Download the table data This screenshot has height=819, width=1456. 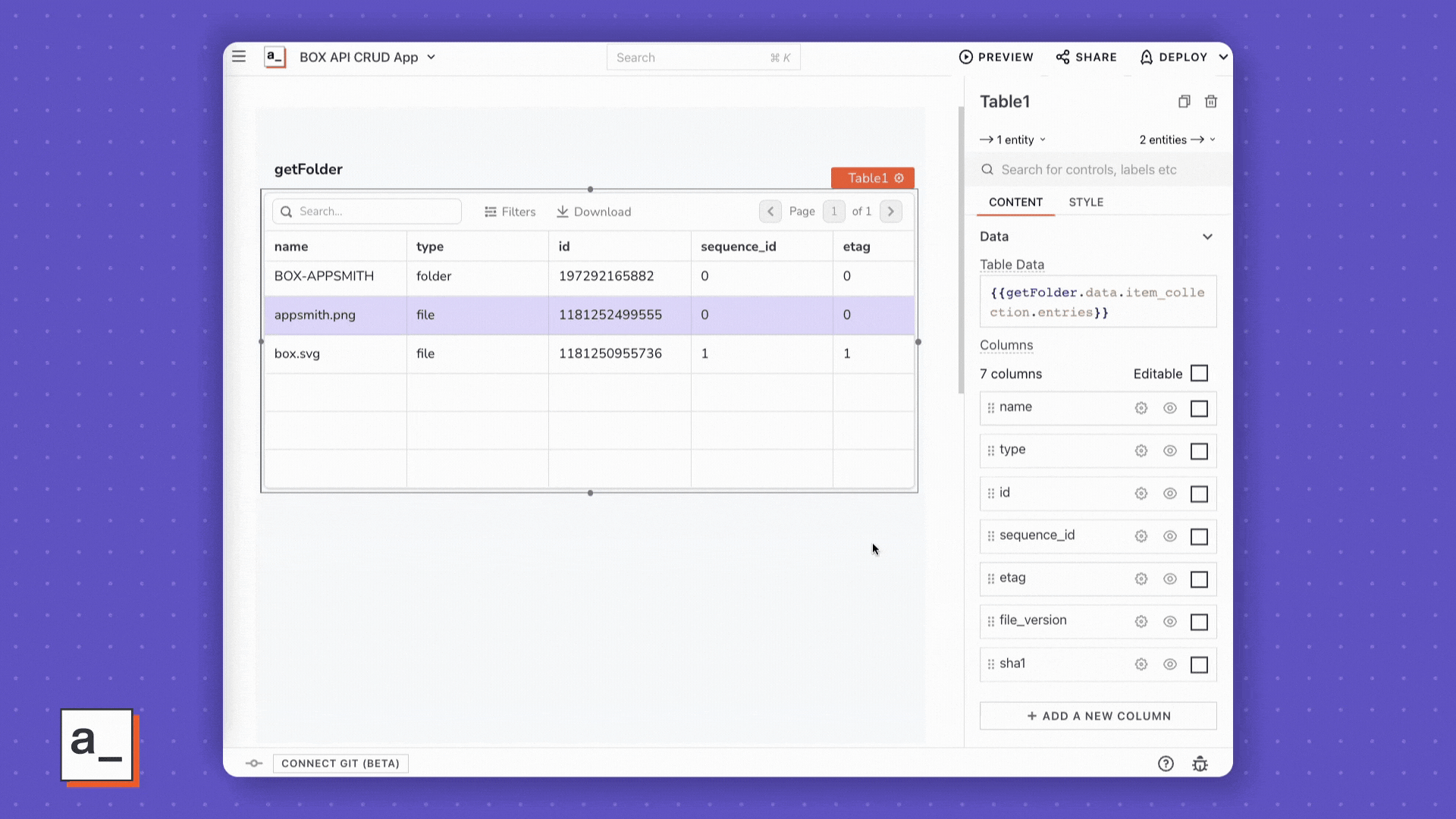coord(594,212)
